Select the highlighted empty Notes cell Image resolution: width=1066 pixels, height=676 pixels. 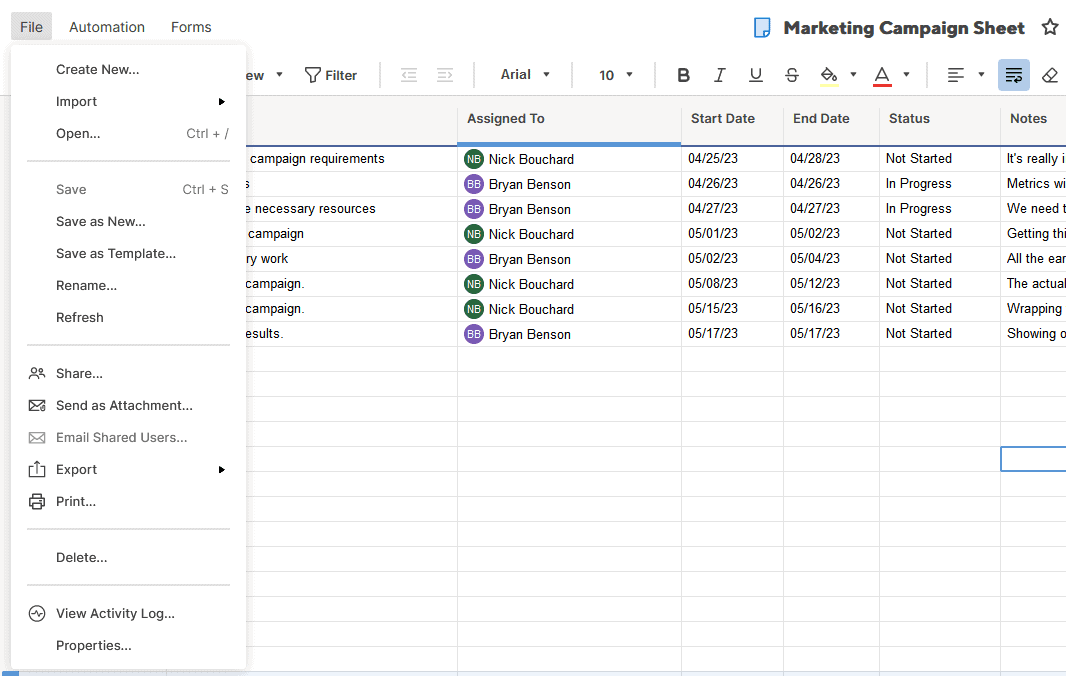1033,459
